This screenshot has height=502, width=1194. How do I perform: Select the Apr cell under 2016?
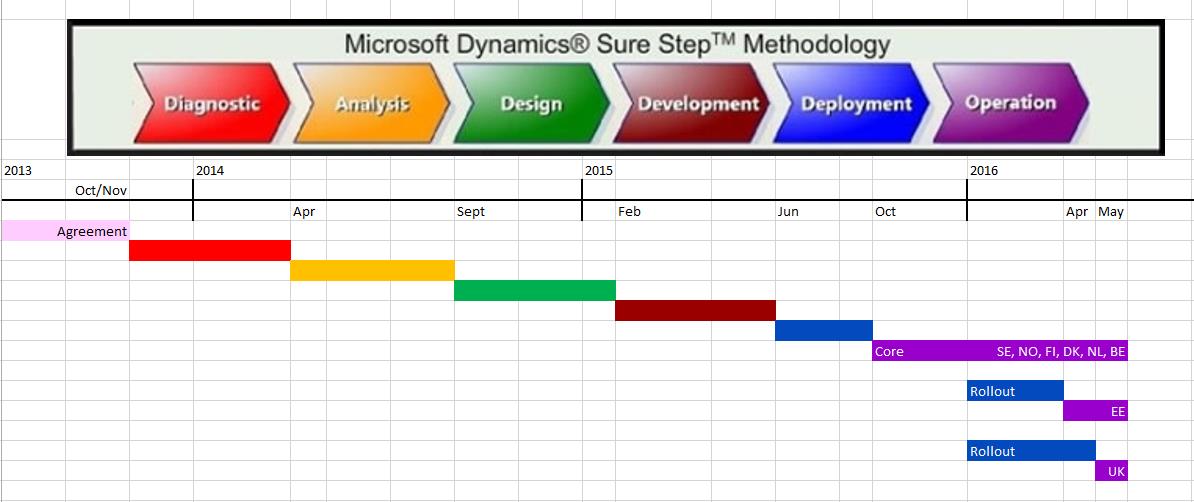[1080, 211]
